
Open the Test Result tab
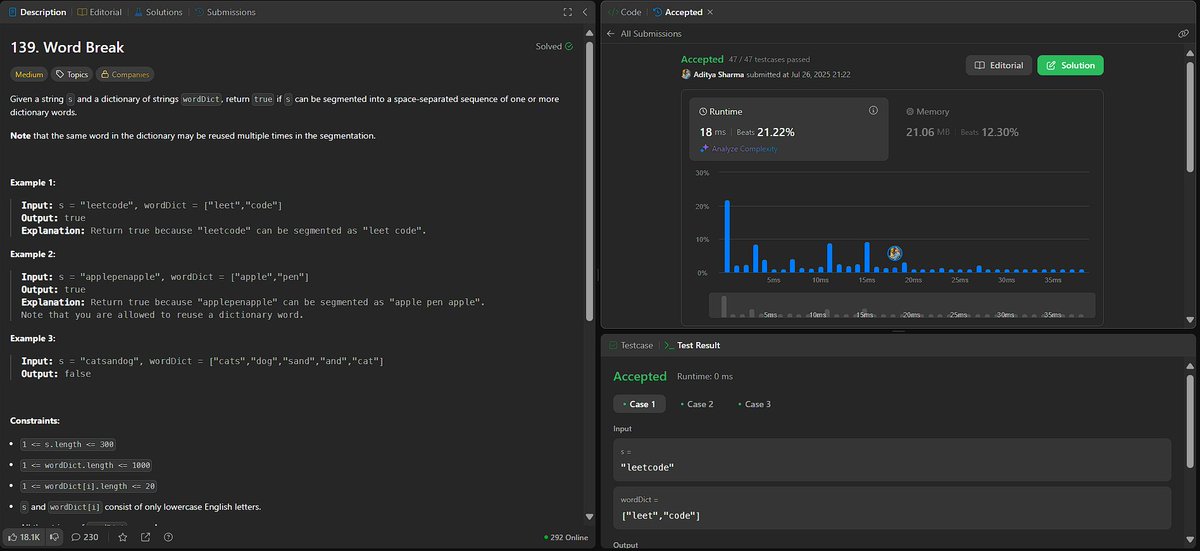pos(691,345)
